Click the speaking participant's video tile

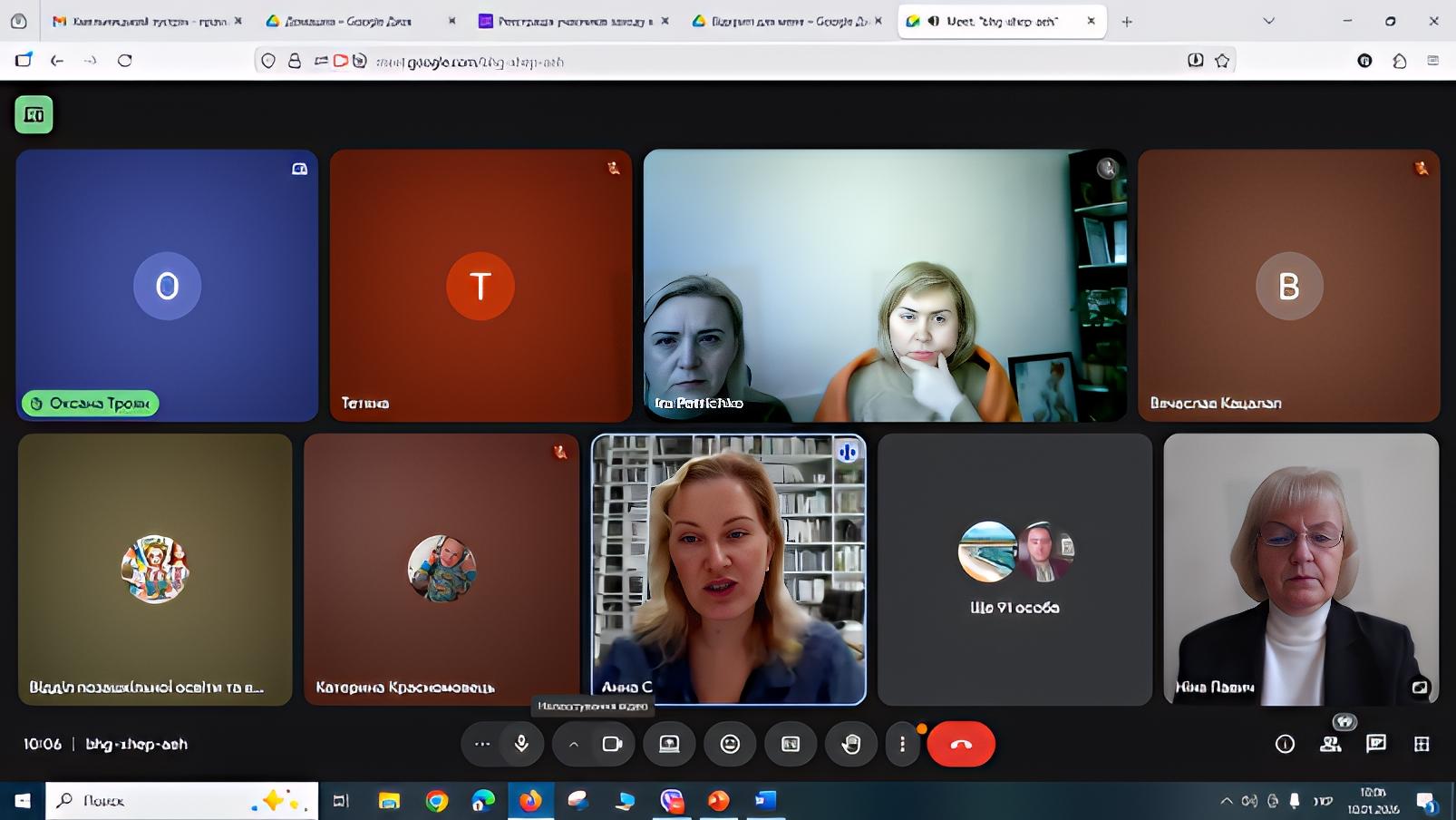[x=728, y=569]
